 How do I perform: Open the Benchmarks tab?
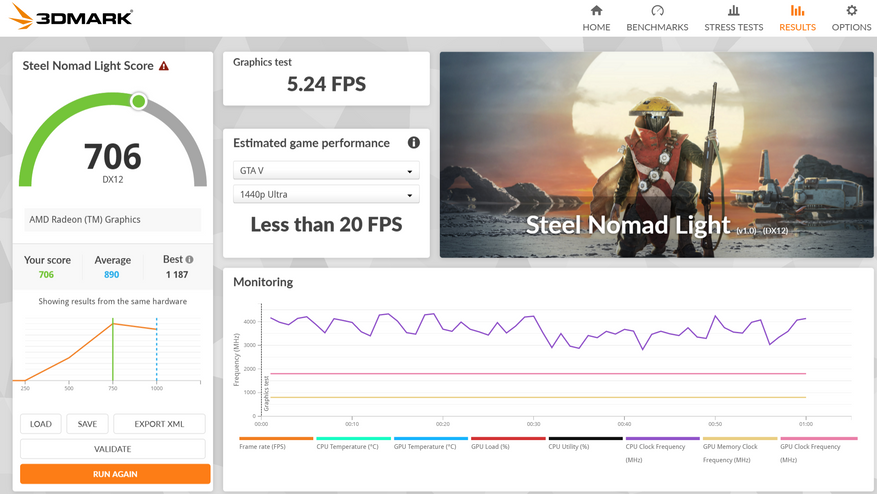(657, 18)
